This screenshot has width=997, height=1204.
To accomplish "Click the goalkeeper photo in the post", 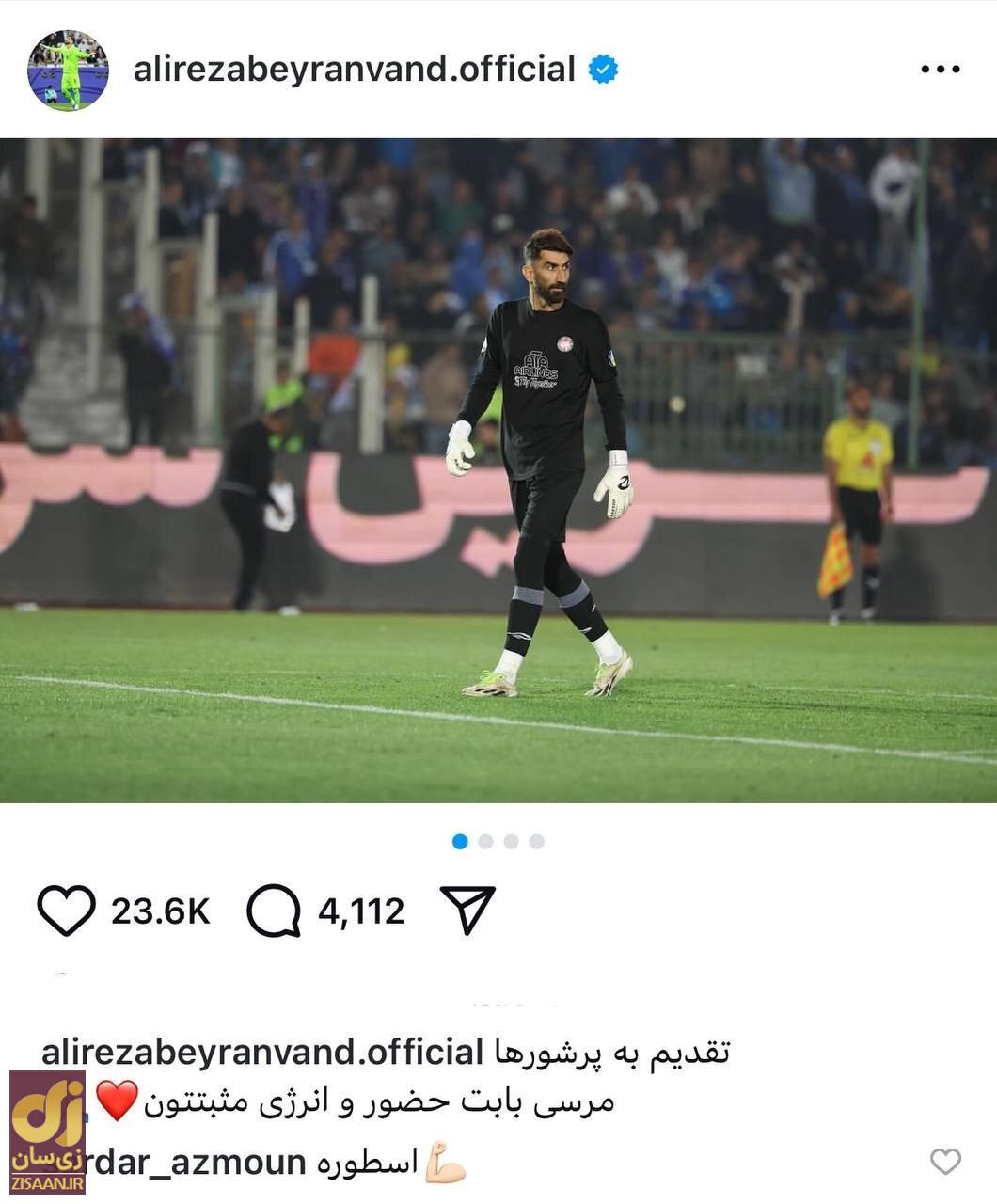I will (x=498, y=470).
